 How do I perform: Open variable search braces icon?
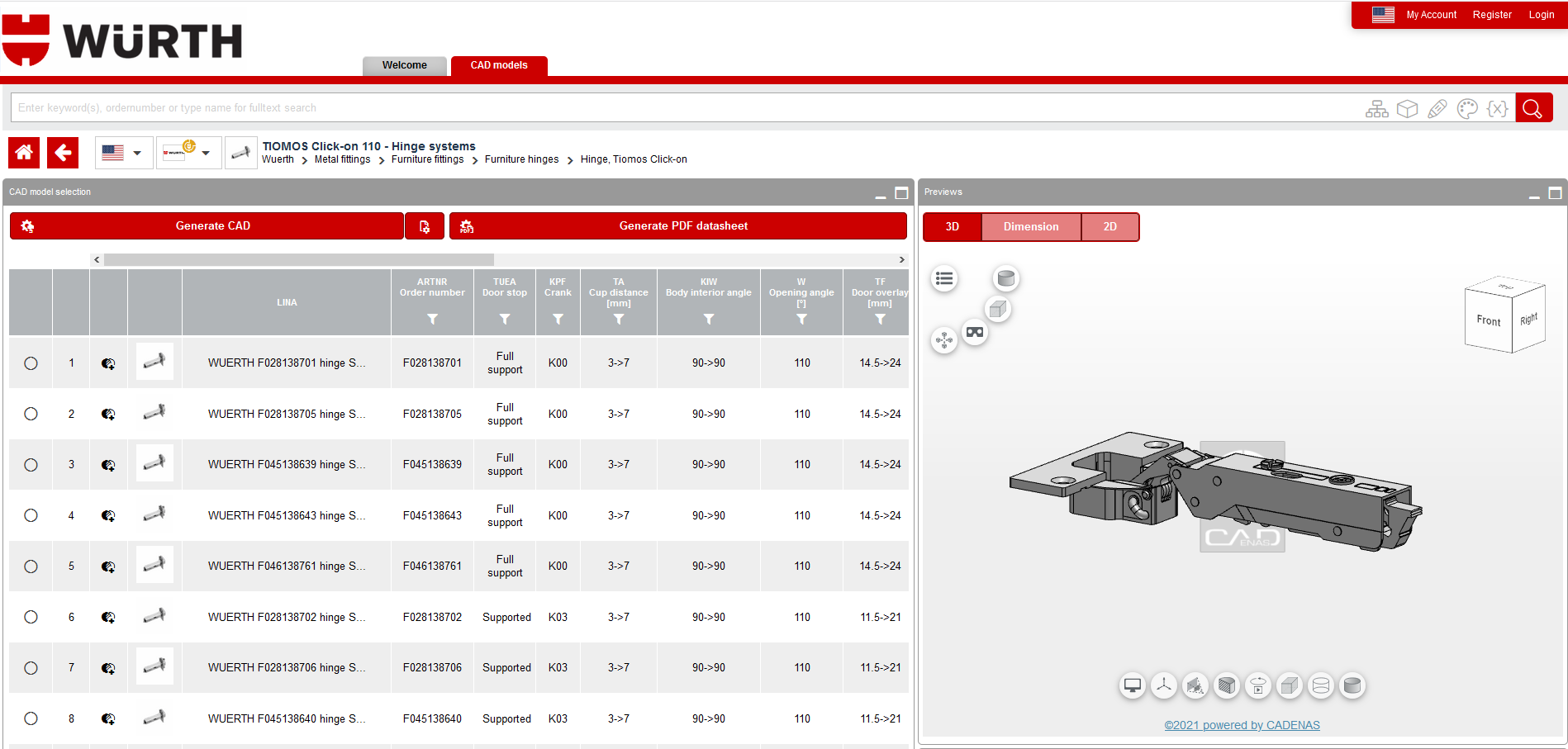(1498, 109)
